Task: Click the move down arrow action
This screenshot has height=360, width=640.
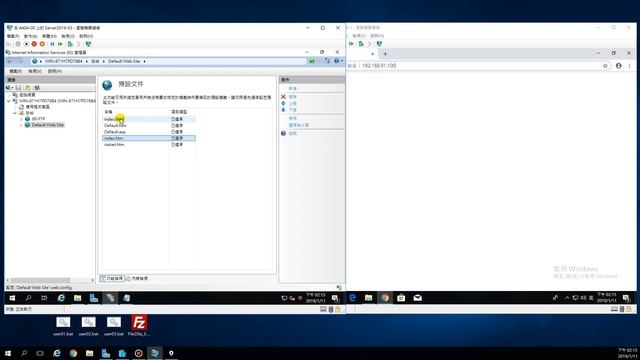Action: click(x=283, y=110)
